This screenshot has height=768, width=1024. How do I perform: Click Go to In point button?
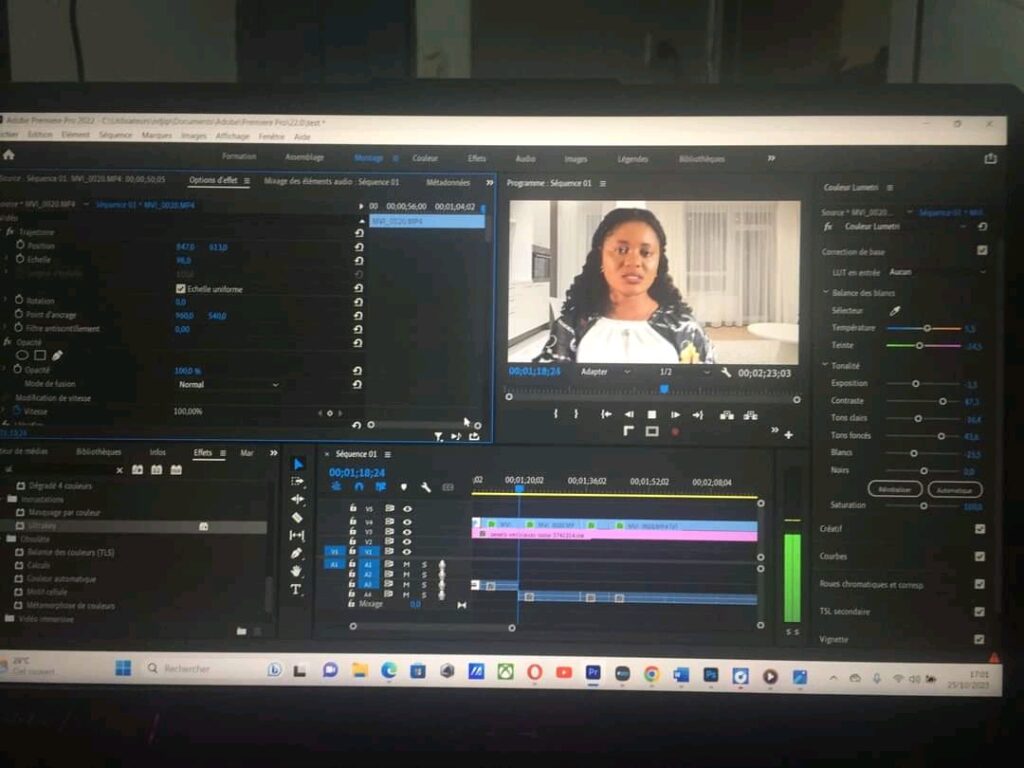606,414
